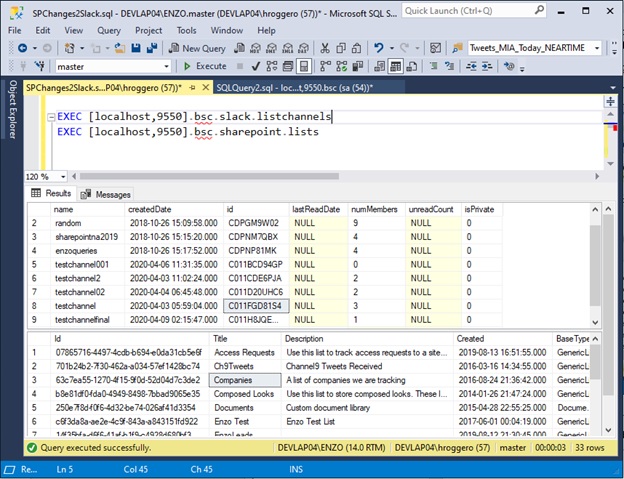Switch to the Messages tab
Viewport: 624px width, 479px height.
[105, 194]
